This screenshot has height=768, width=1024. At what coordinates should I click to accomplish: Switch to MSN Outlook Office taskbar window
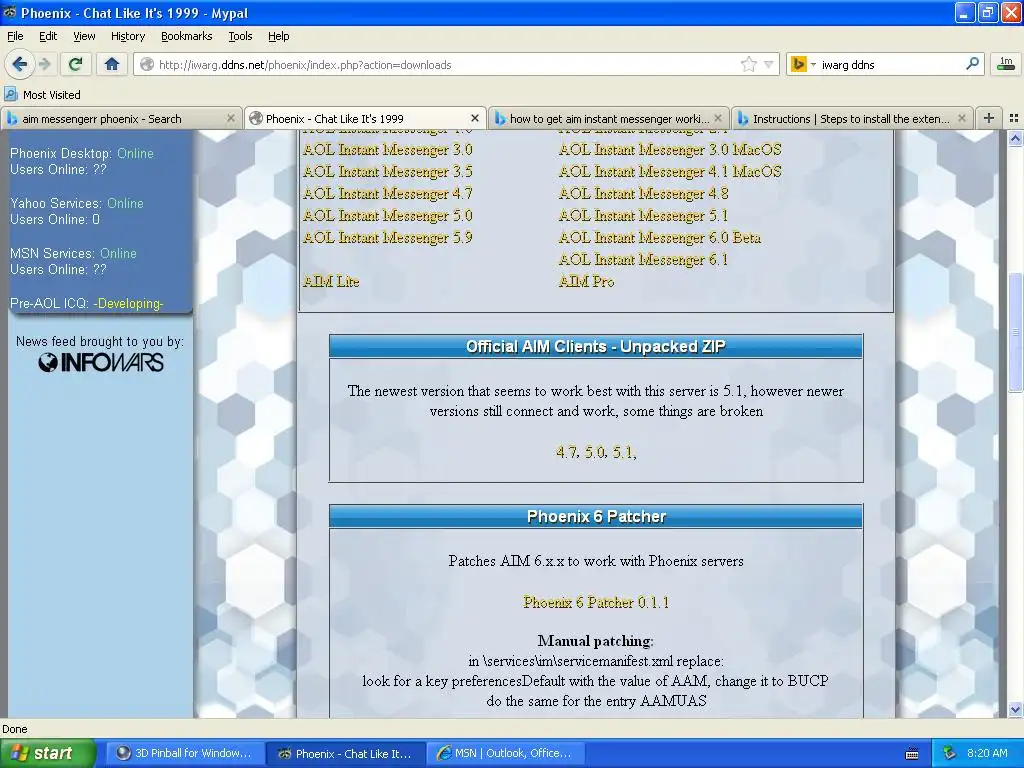[505, 753]
